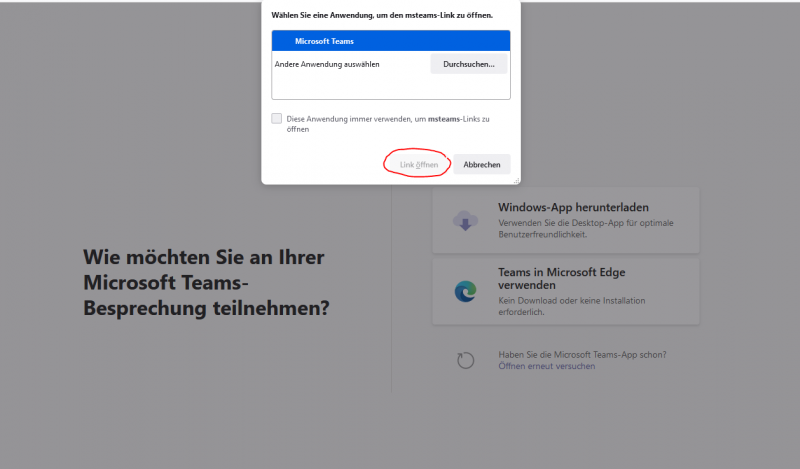Viewport: 800px width, 469px height.
Task: Select Microsoft Teams in the application list
Action: pos(390,41)
